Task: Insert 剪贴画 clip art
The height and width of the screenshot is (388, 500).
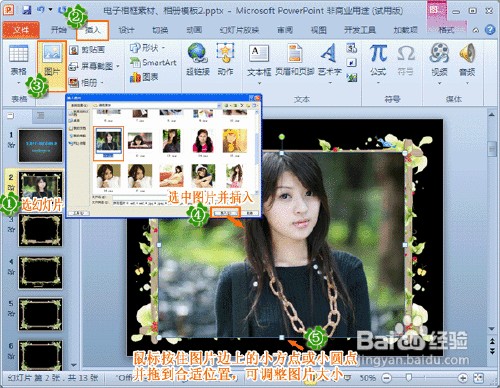Action: click(x=87, y=50)
